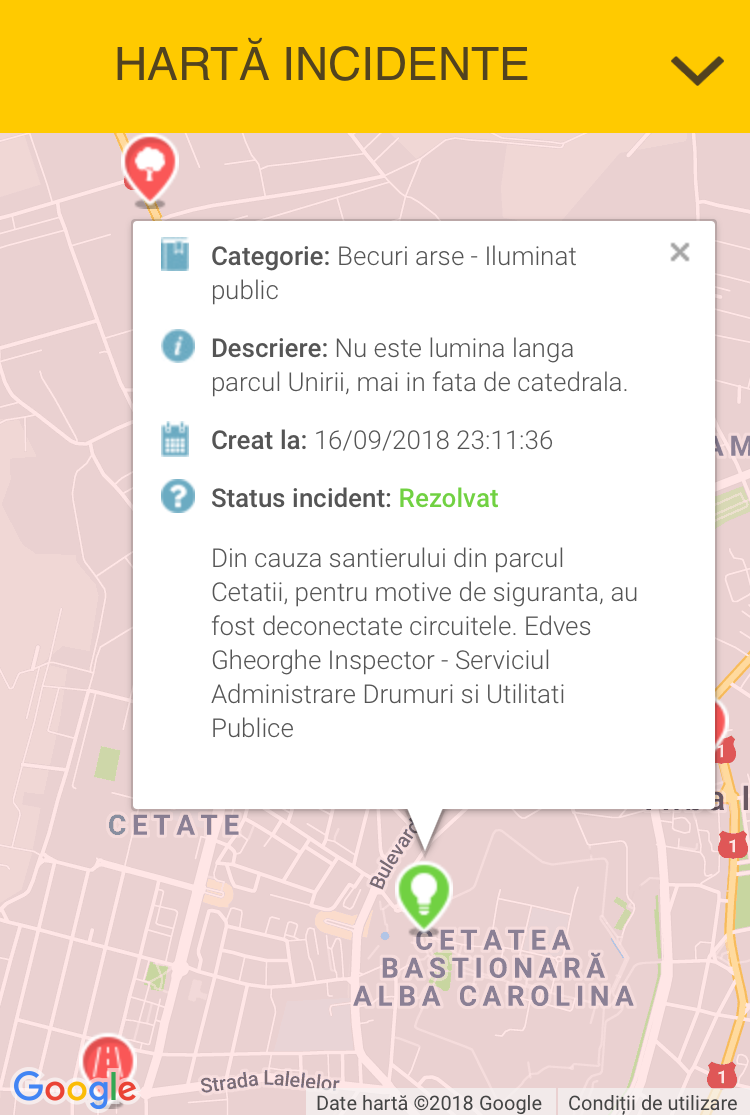This screenshot has height=1115, width=750.
Task: Click the calendar icon beside Creat la
Action: (176, 440)
